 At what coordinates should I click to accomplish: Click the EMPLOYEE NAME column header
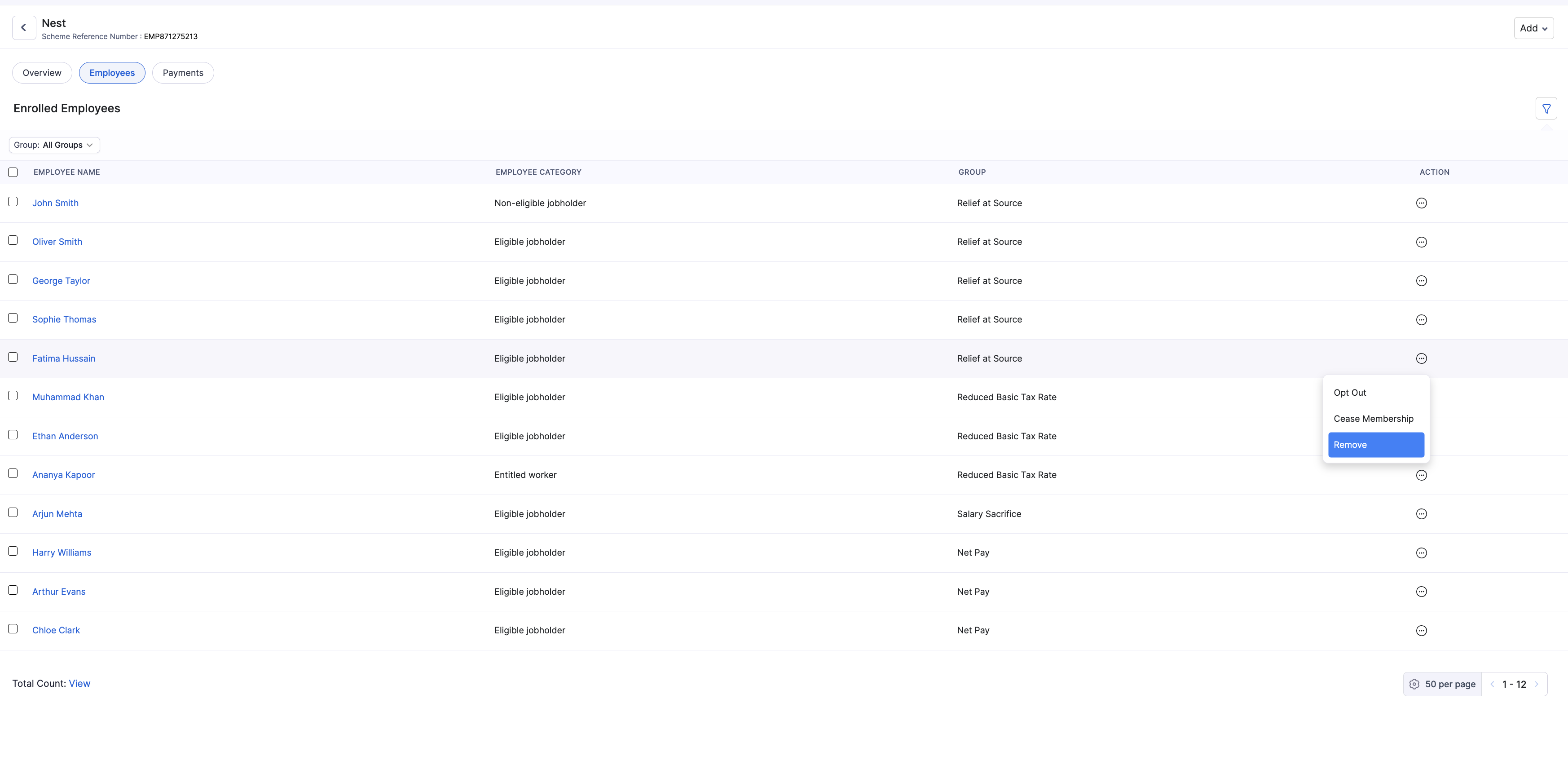pyautogui.click(x=67, y=172)
